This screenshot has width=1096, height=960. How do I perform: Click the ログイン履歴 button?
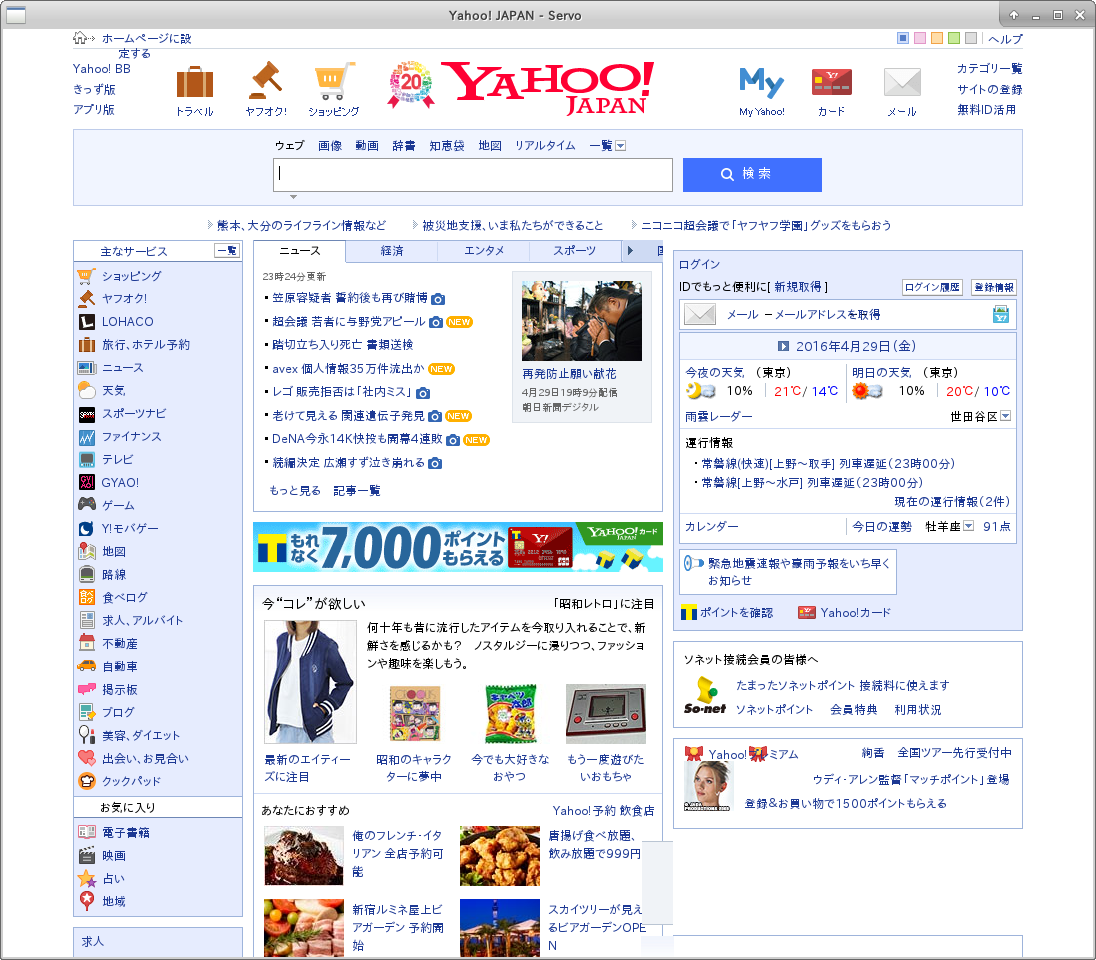(x=932, y=287)
